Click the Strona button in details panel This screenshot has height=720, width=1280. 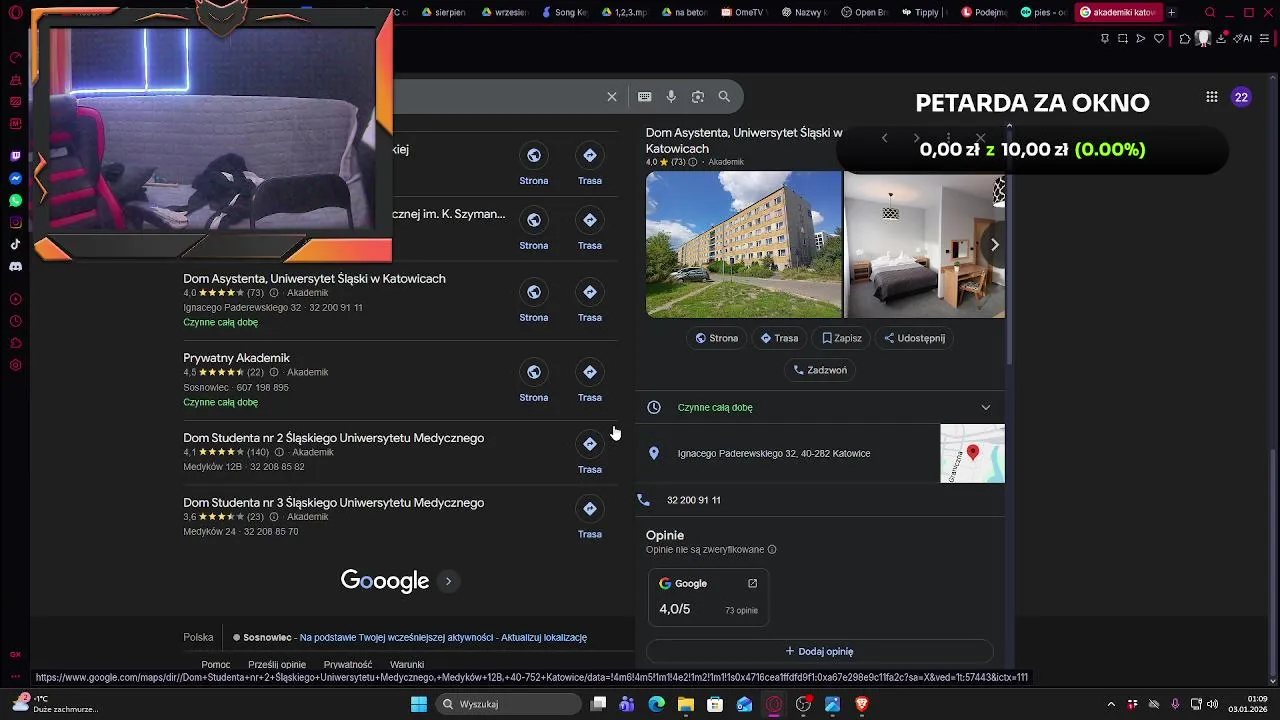(716, 338)
